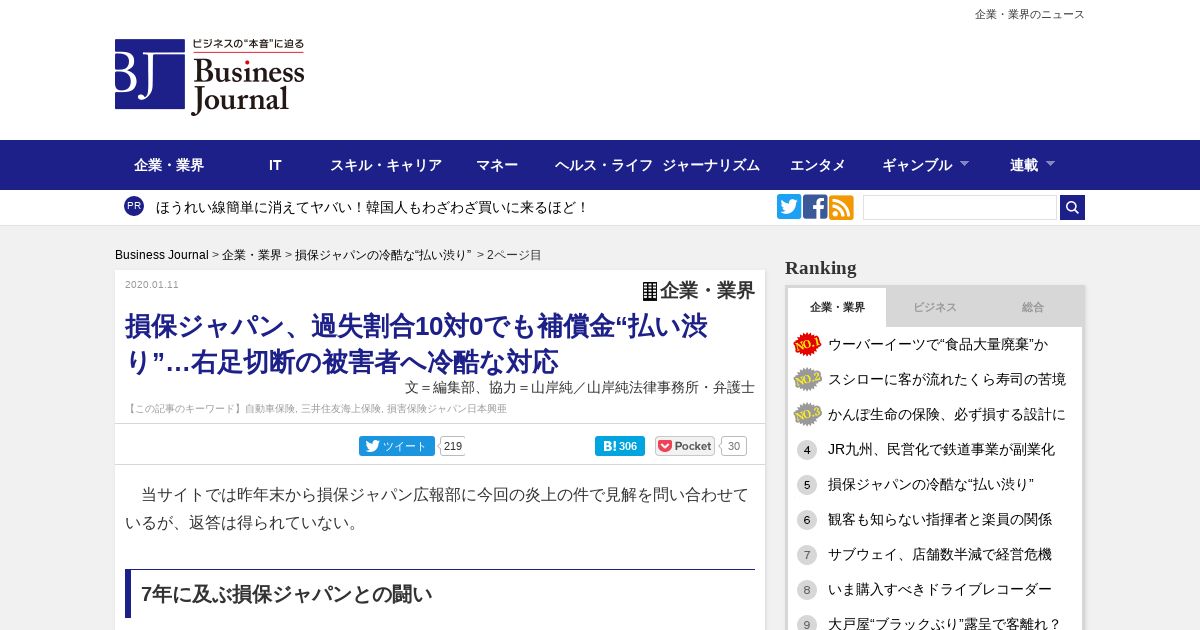Click the search magnifier button
1200x630 pixels.
pyautogui.click(x=1072, y=207)
